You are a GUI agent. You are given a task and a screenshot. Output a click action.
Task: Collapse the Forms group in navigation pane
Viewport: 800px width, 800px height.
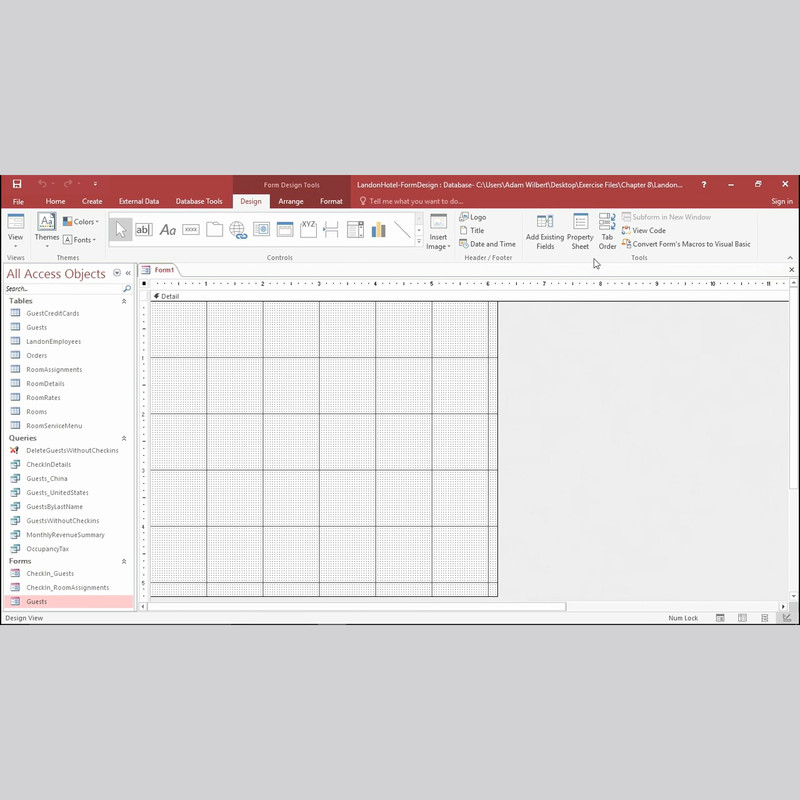click(124, 561)
